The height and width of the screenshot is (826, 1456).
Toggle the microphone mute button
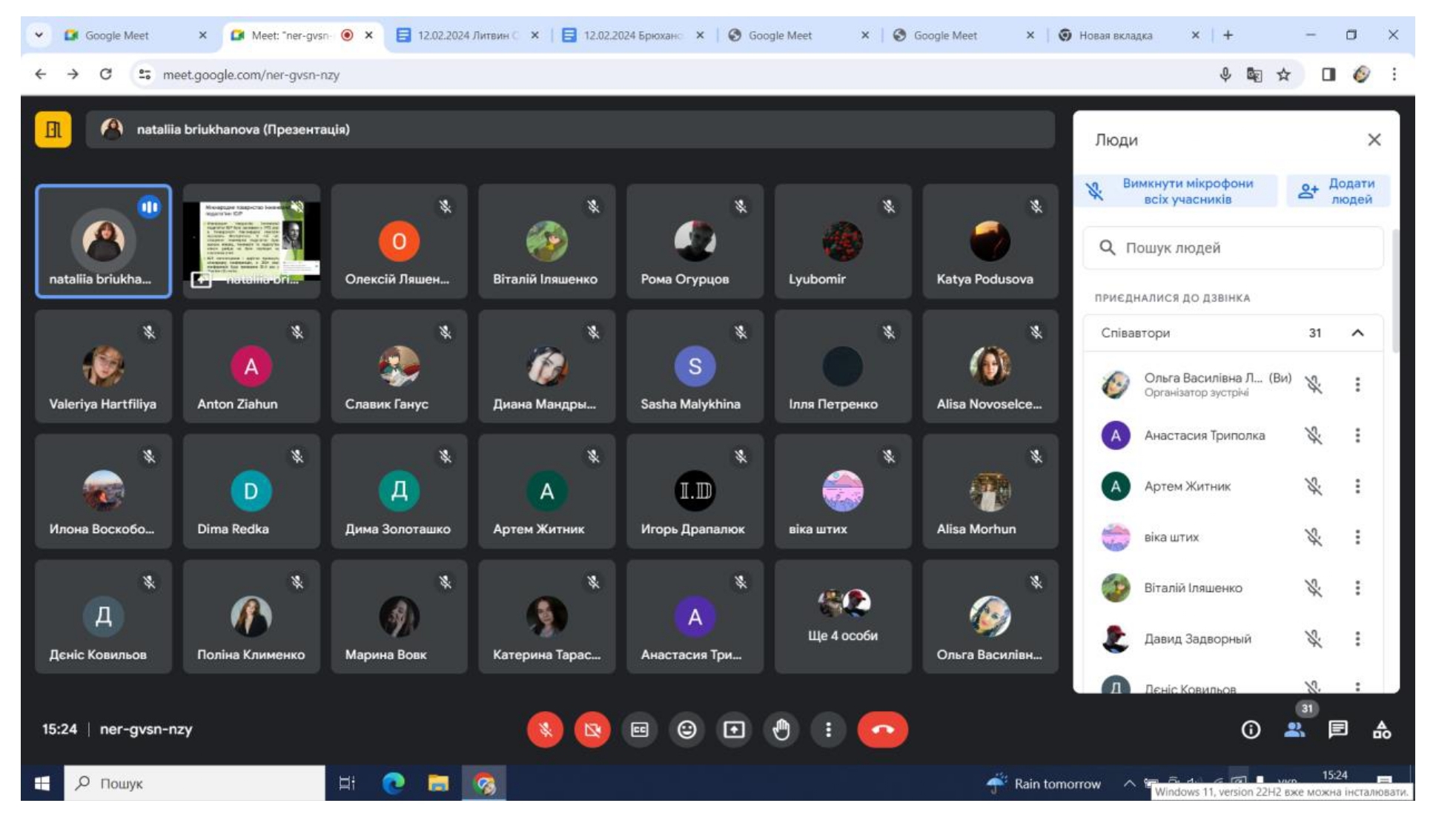pos(545,730)
